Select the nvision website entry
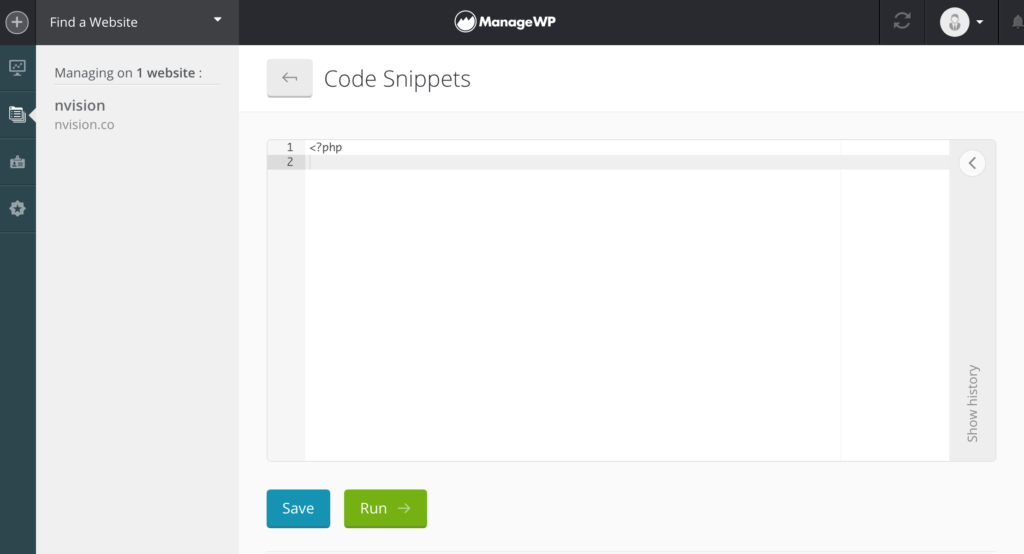 (80, 105)
